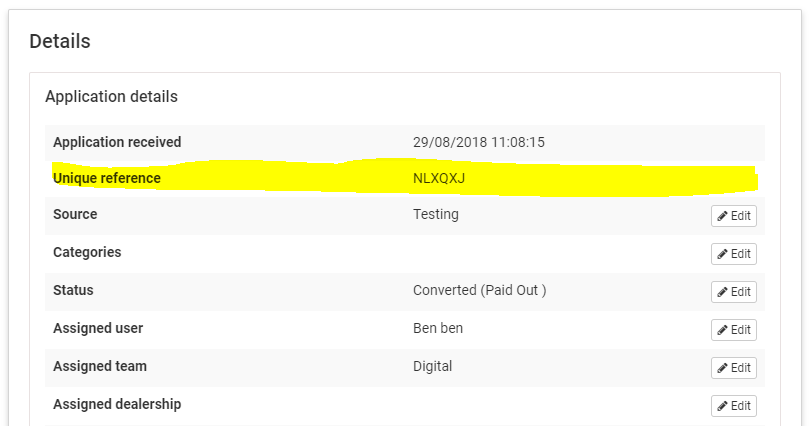This screenshot has height=426, width=810.
Task: Click the 'Application received' label
Action: point(117,142)
